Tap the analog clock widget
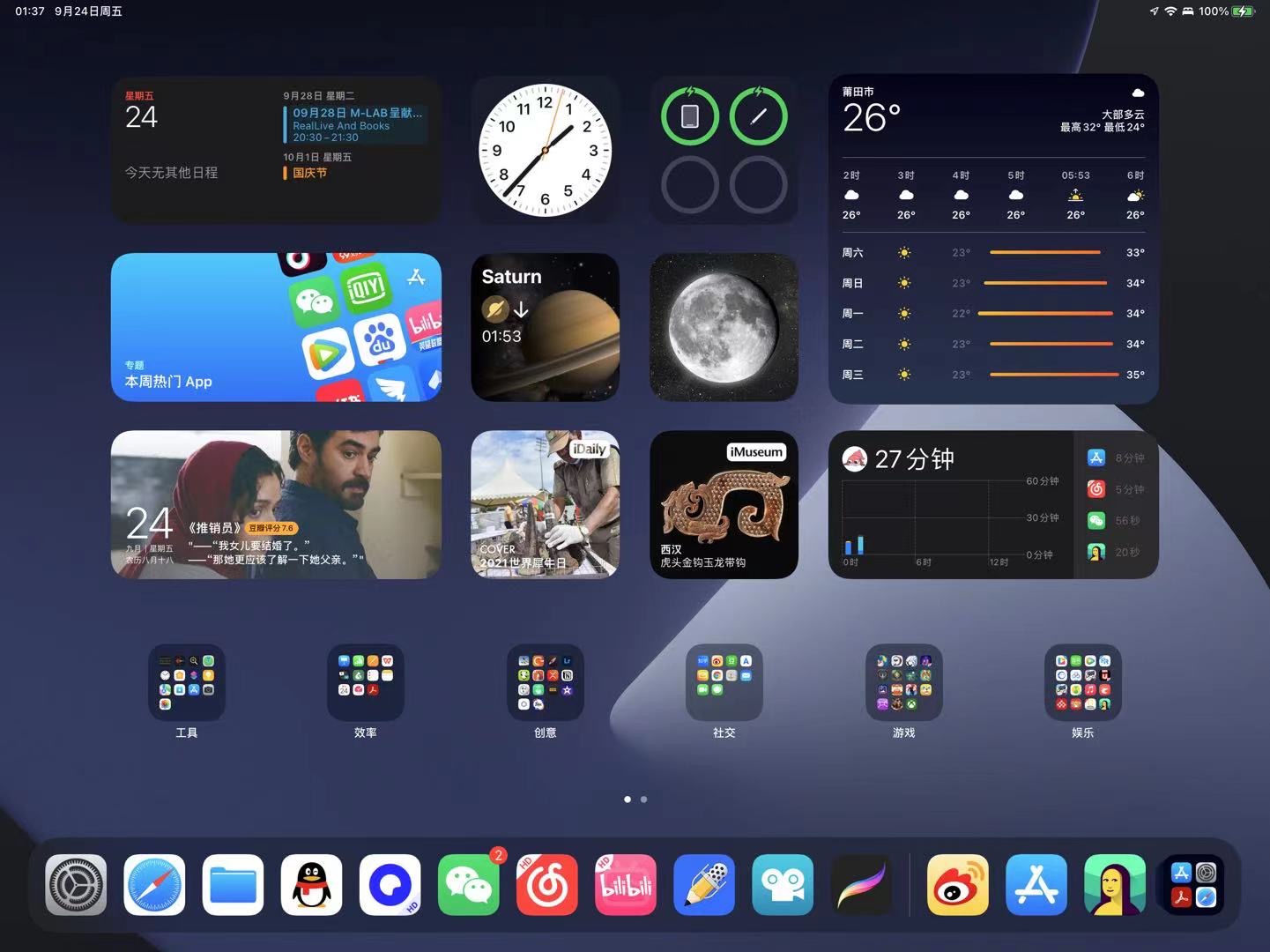Viewport: 1270px width, 952px height. 545,150
